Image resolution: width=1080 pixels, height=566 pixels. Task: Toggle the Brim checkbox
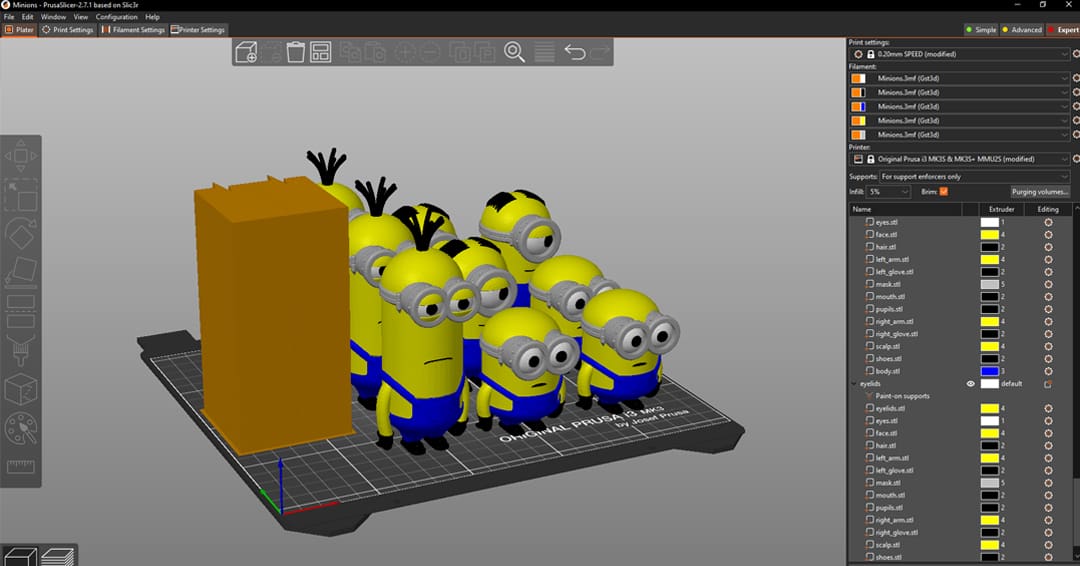click(x=944, y=191)
